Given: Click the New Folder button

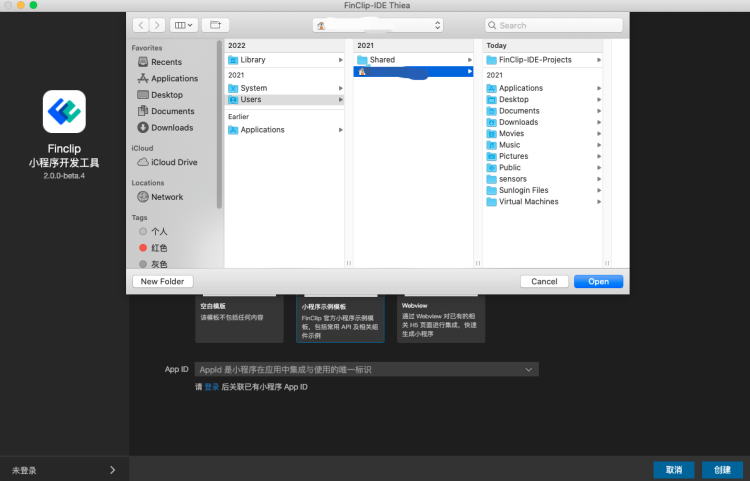Looking at the screenshot, I should (163, 281).
